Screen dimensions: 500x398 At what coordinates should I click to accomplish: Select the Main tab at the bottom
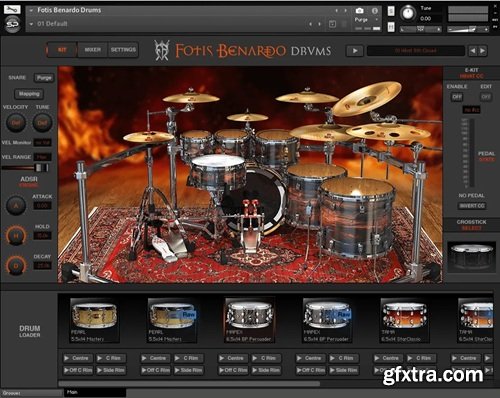coord(95,393)
